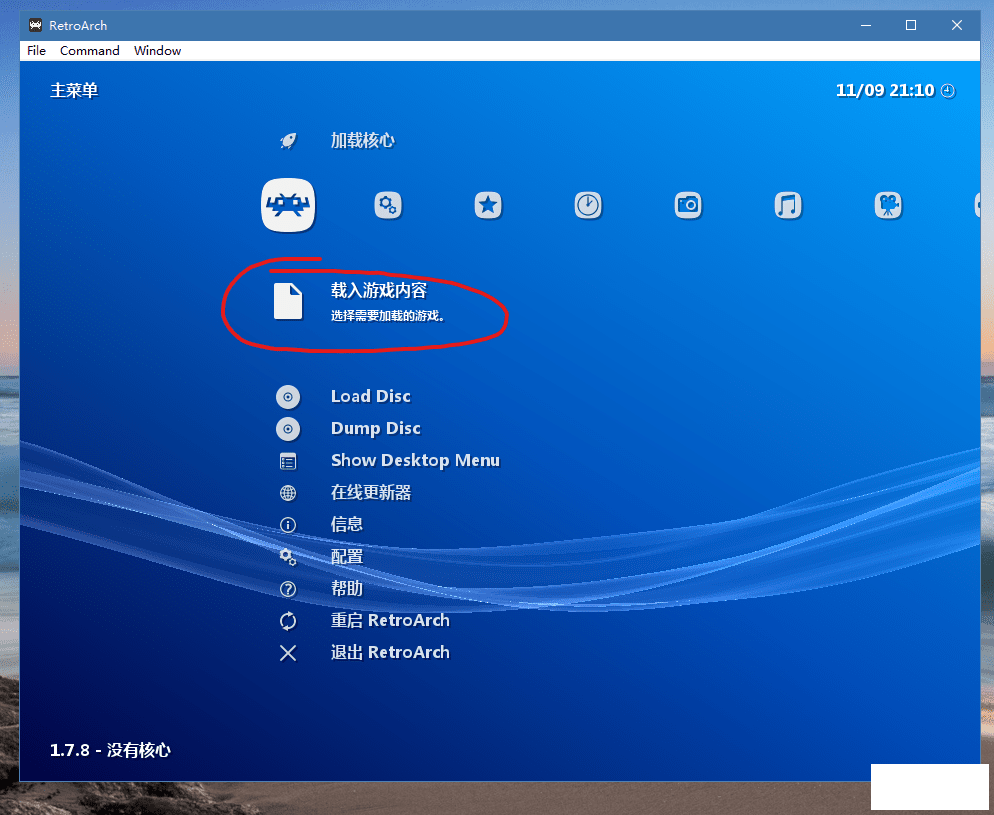Maximize the RetroArch window
This screenshot has width=994, height=815.
pyautogui.click(x=911, y=25)
